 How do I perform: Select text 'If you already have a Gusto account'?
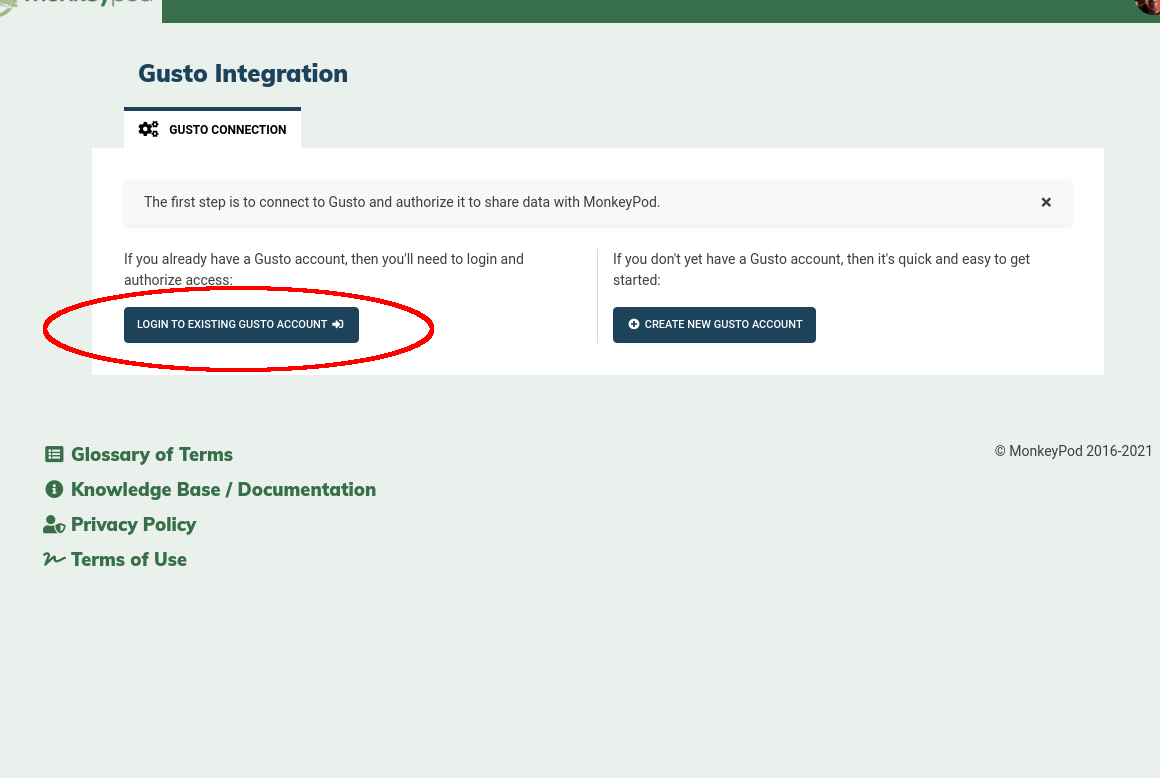coord(235,259)
